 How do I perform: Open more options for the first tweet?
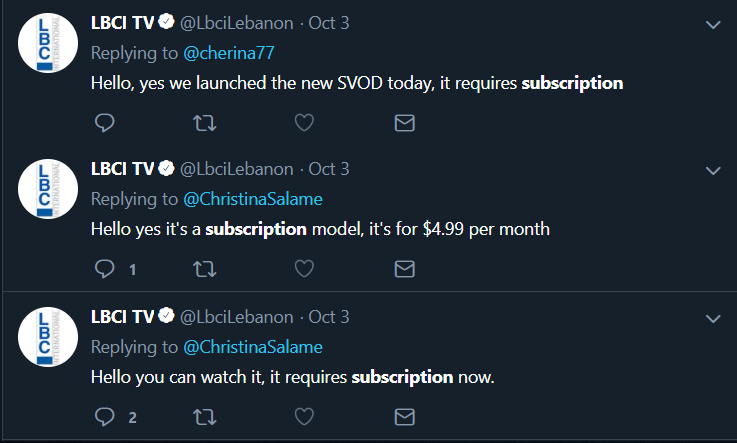coord(713,24)
